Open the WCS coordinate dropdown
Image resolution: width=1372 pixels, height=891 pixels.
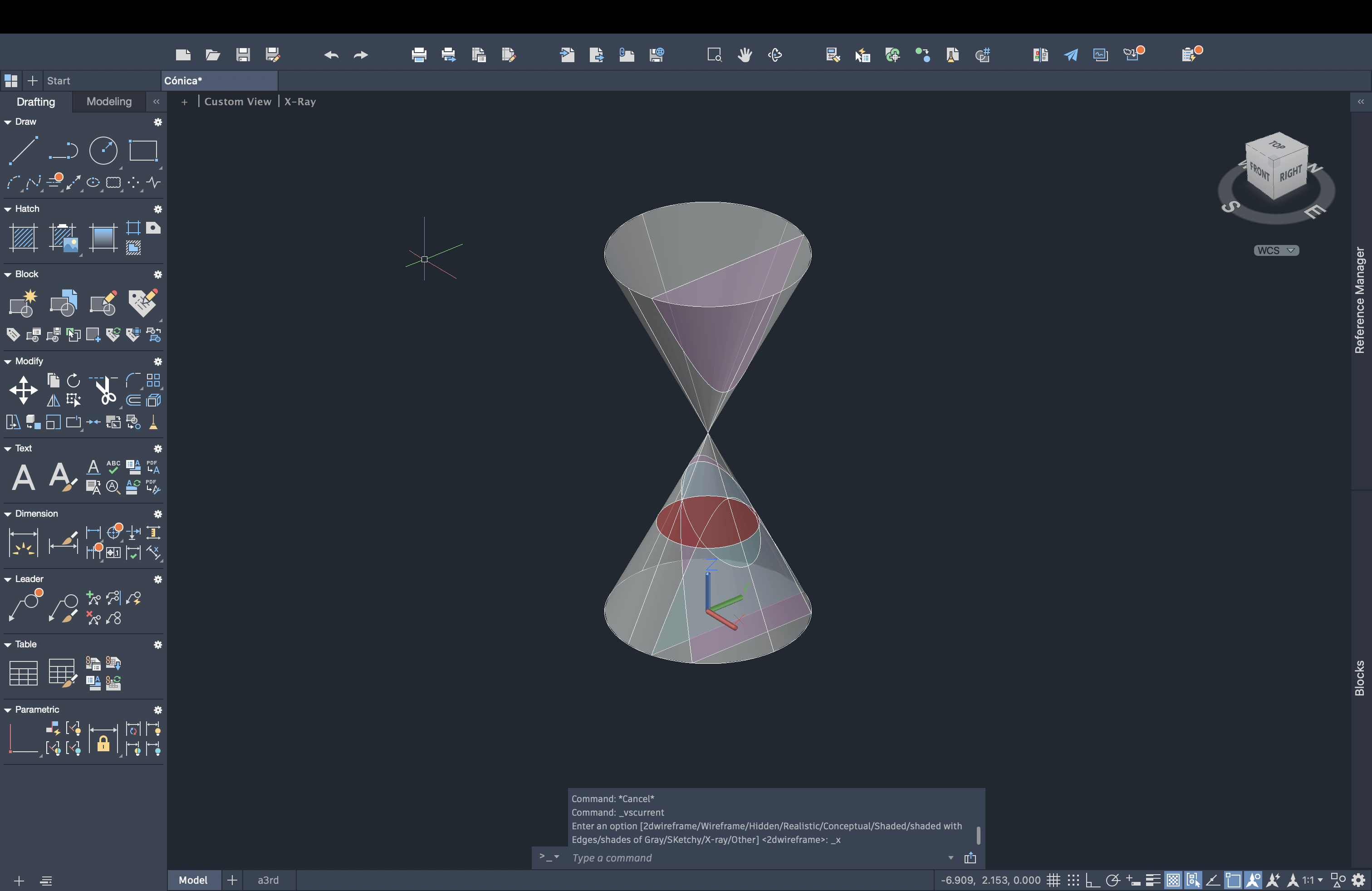coord(1276,250)
